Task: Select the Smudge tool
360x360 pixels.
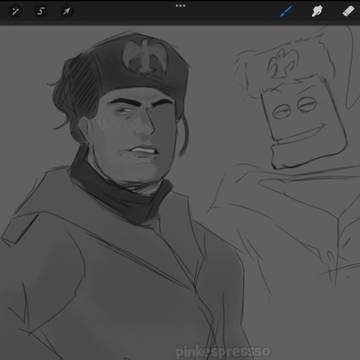Action: (x=317, y=11)
